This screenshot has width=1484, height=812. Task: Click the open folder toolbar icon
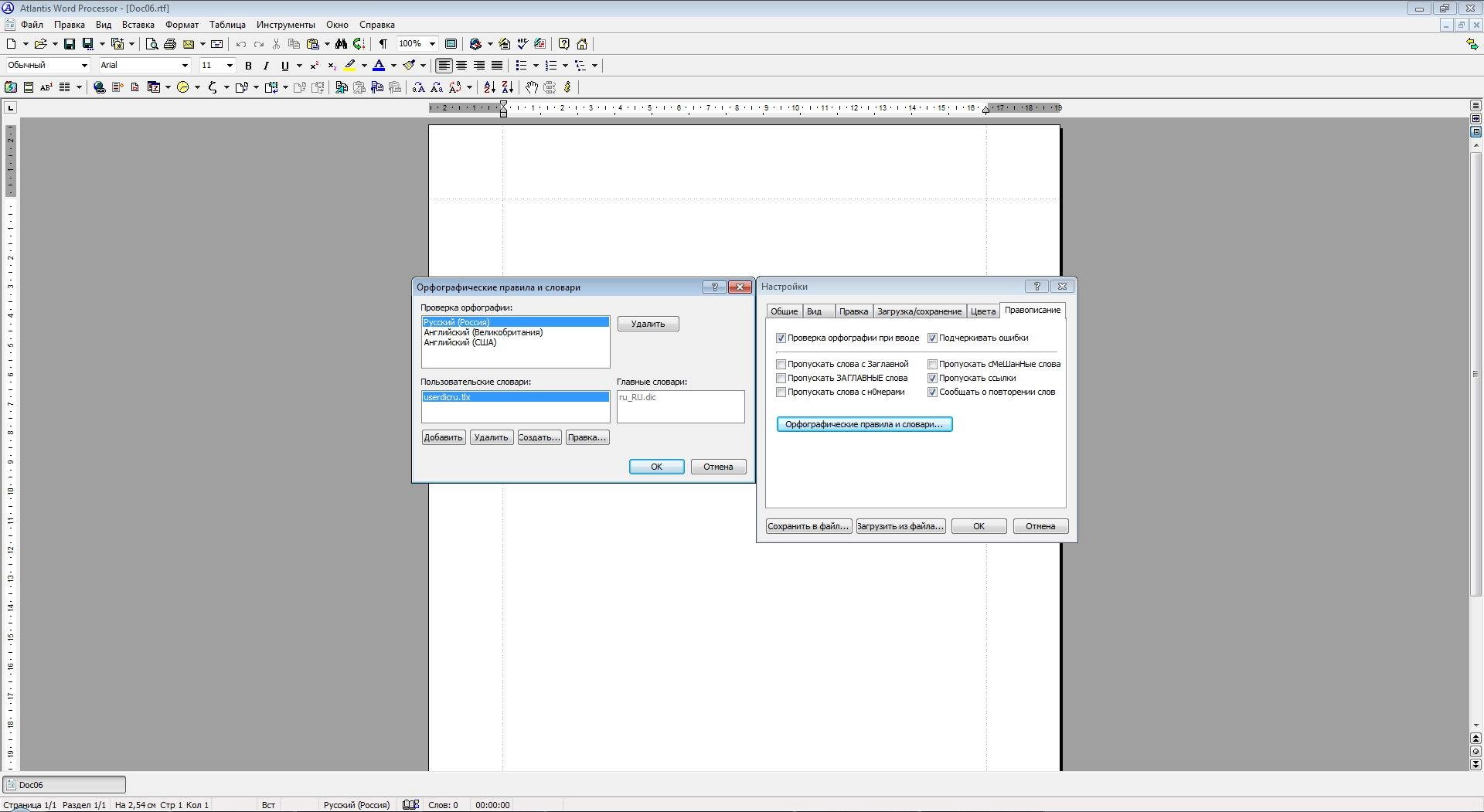click(x=40, y=44)
